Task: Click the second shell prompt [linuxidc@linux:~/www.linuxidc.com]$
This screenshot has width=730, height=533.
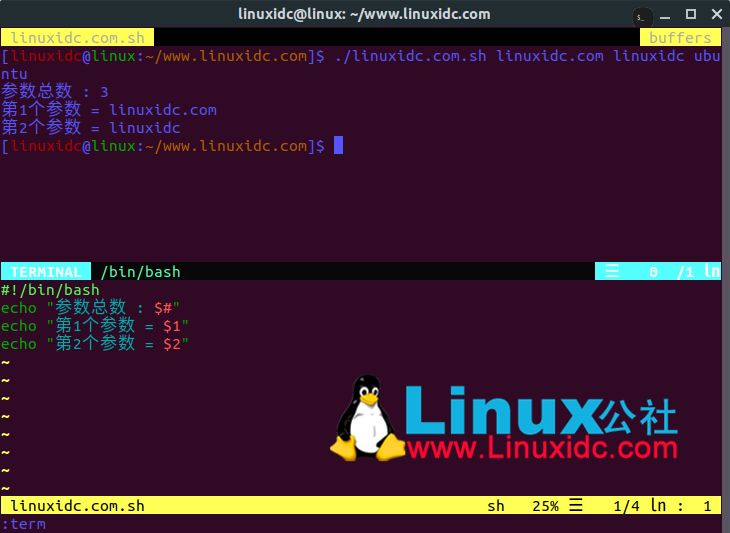Action: 162,146
